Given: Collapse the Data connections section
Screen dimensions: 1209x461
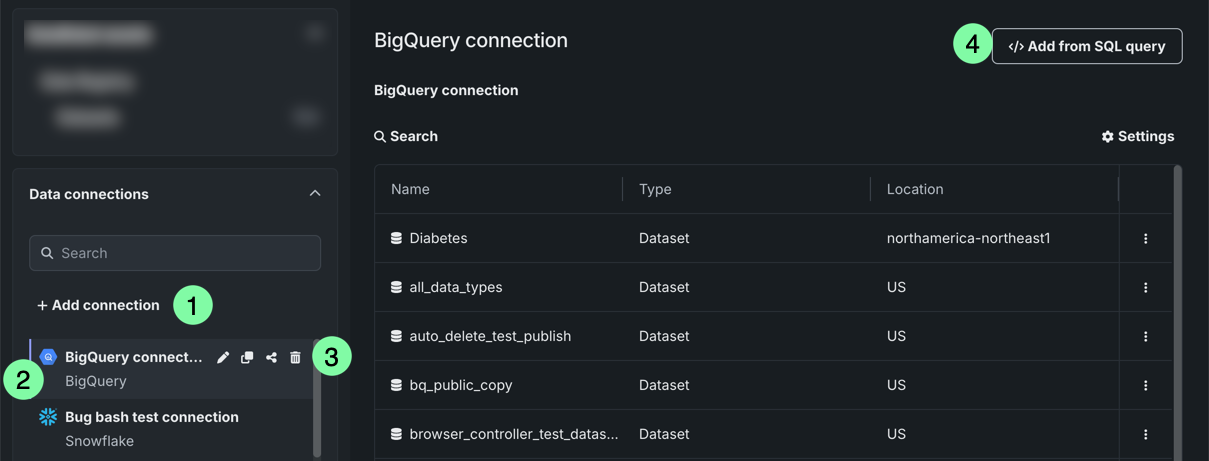Looking at the screenshot, I should click(x=315, y=193).
